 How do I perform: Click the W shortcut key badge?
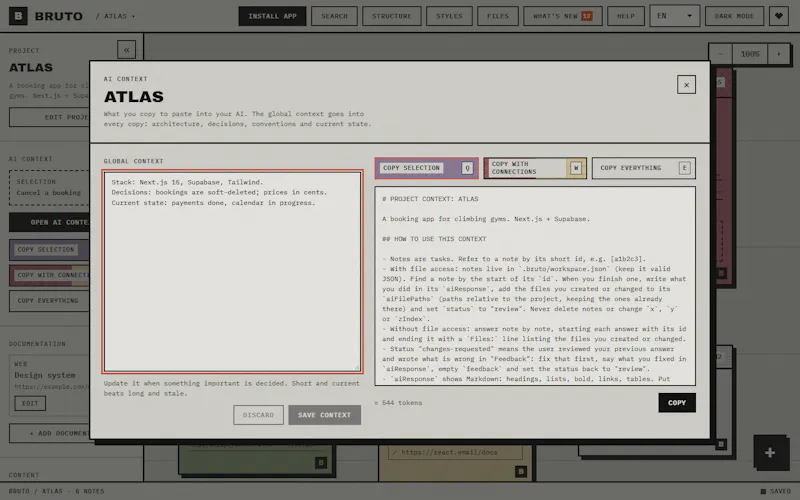576,168
